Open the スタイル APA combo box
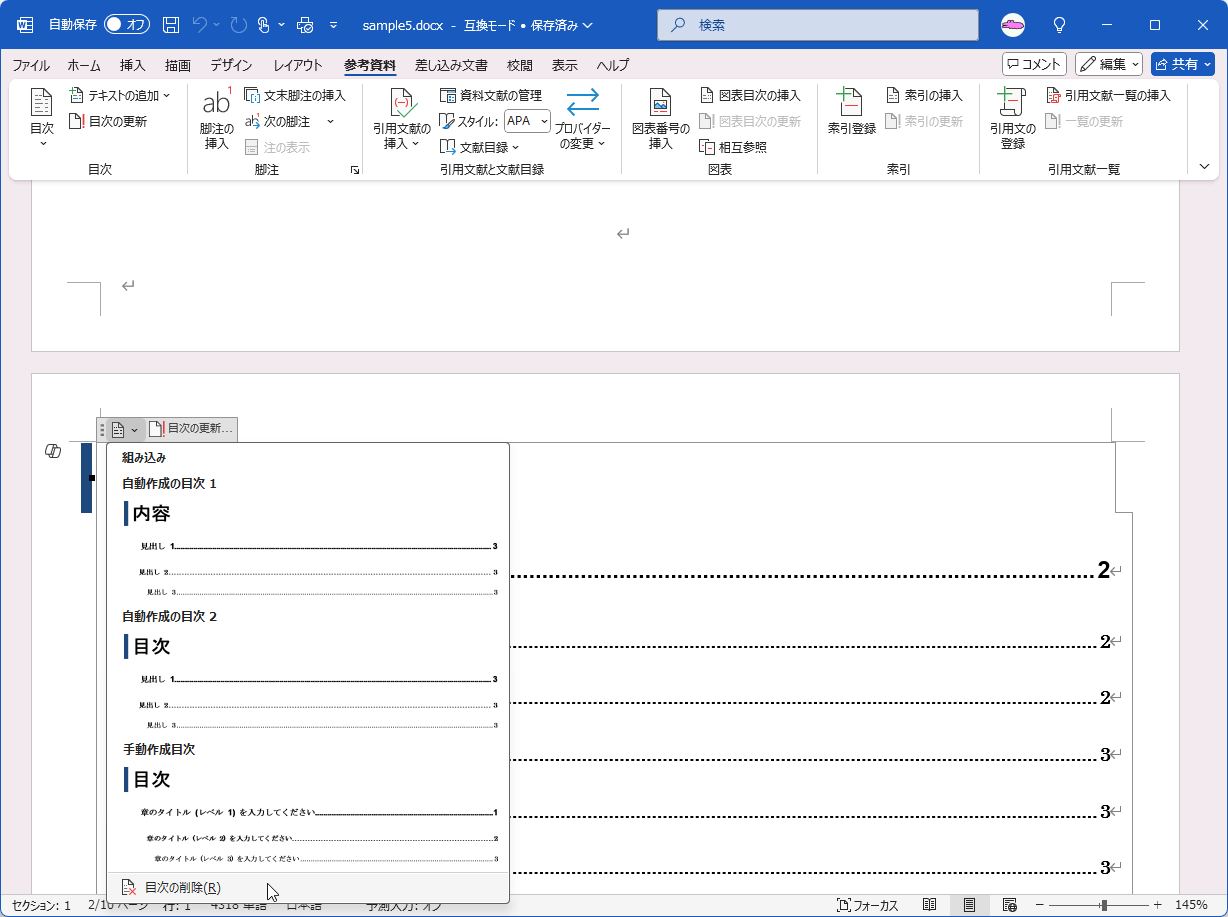1228x917 pixels. tap(527, 121)
